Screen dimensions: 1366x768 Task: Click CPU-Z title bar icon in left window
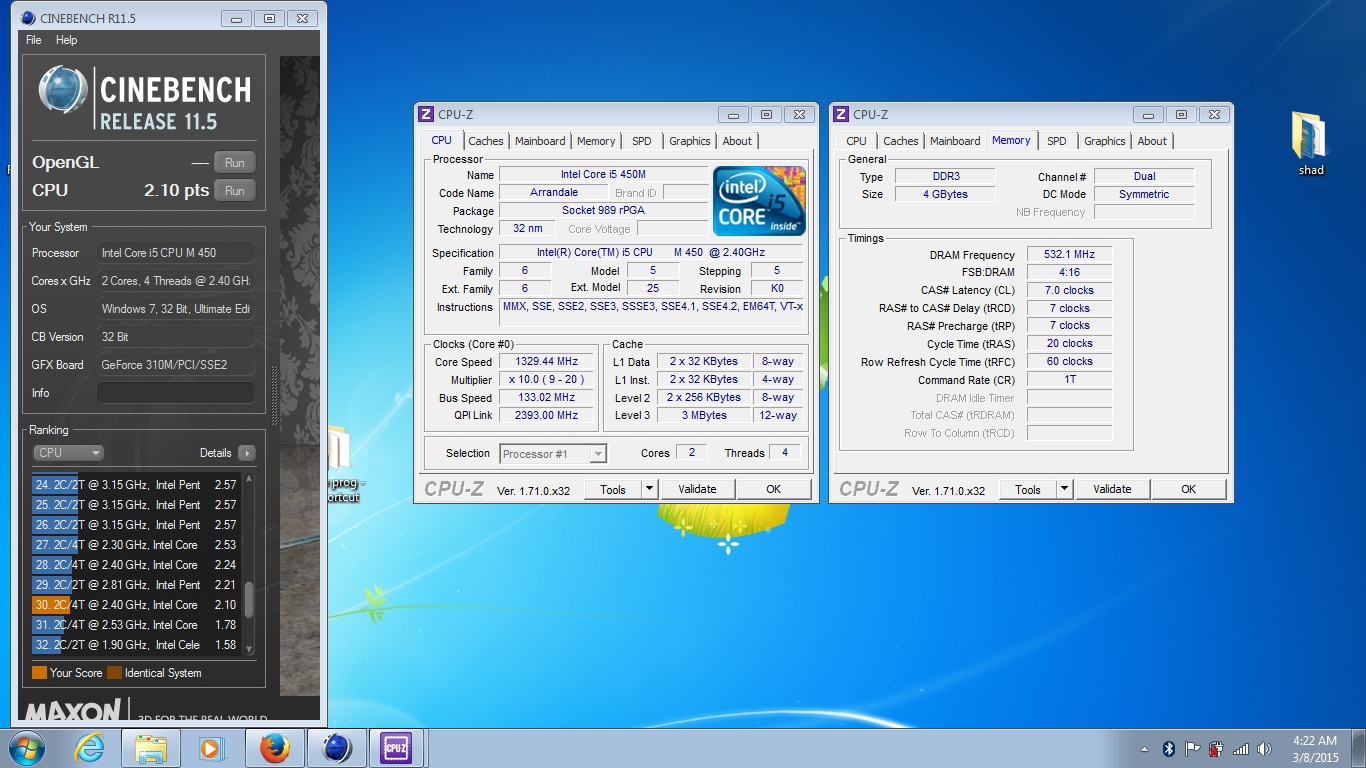click(425, 114)
